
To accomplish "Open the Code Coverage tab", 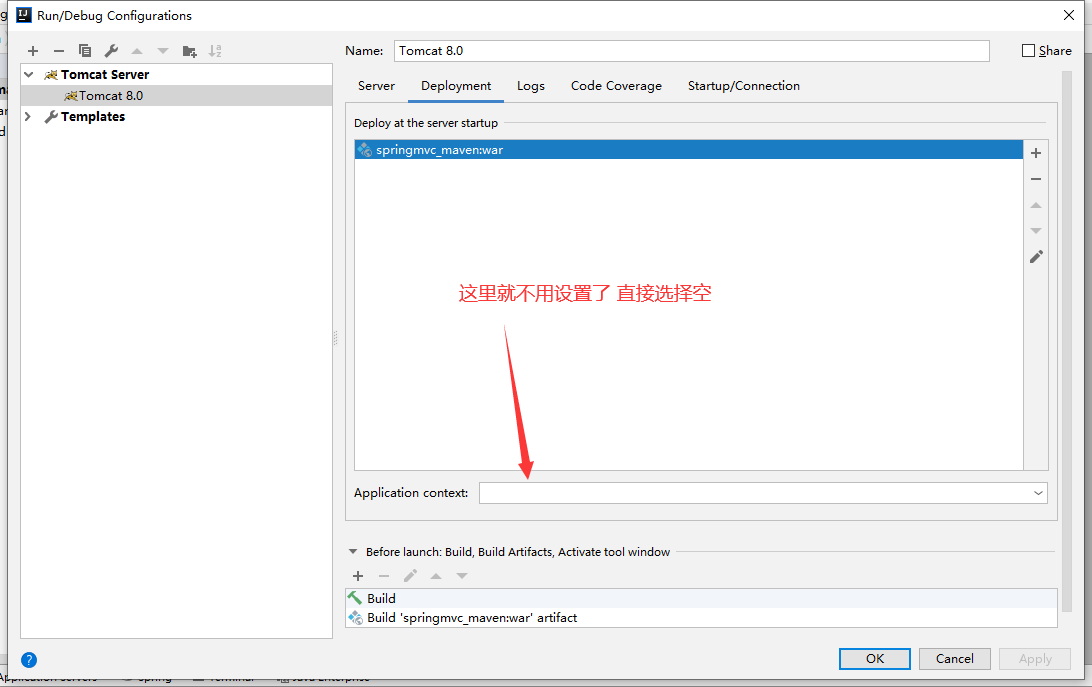I will coord(616,86).
